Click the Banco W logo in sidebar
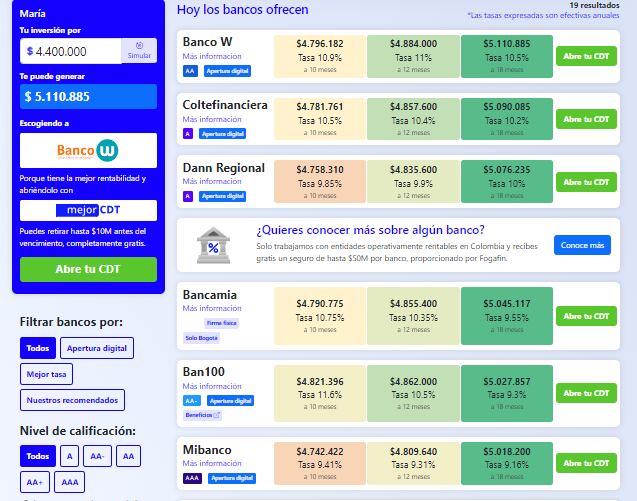 88,151
